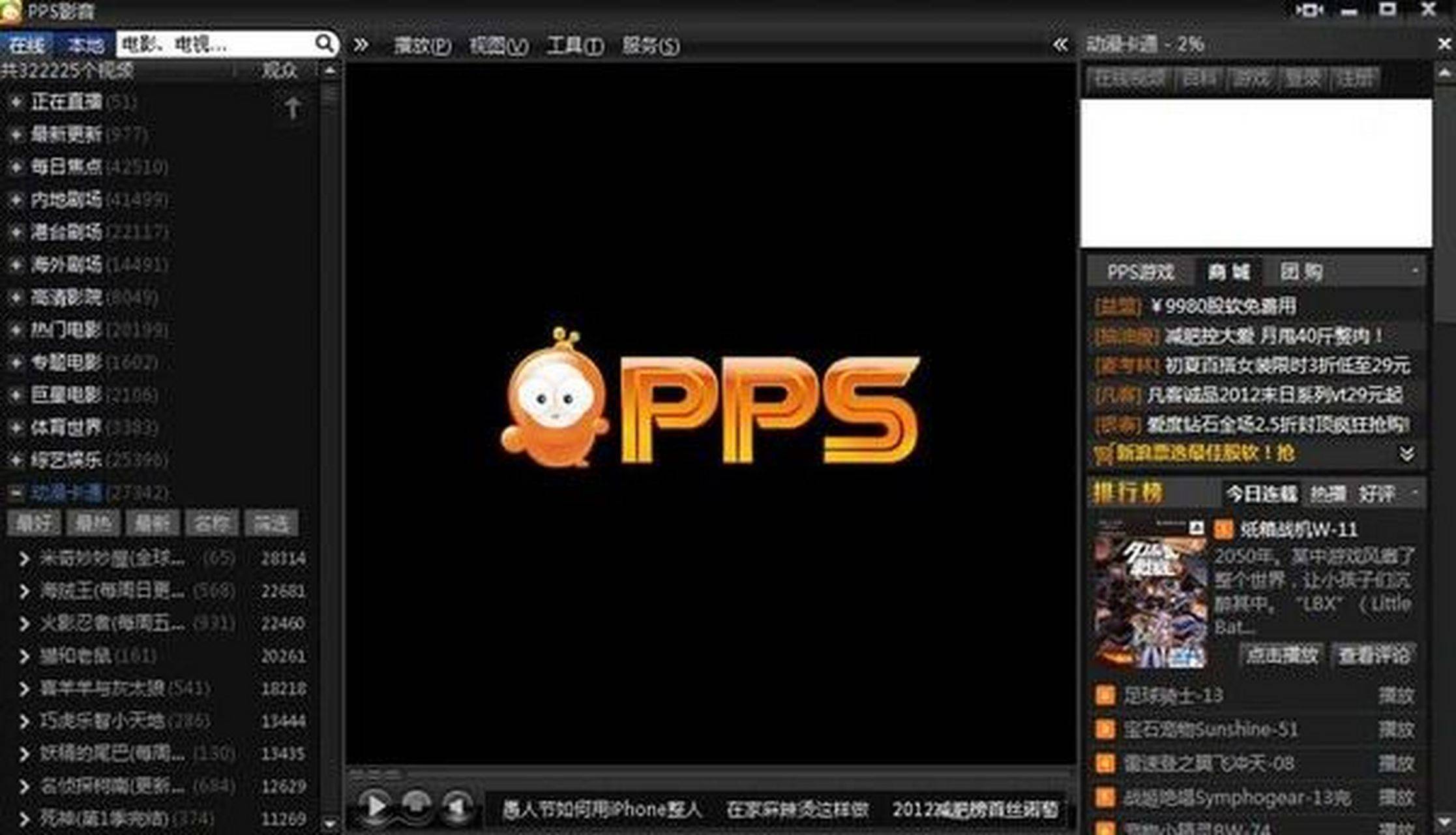
Task: Close the 动漫卡通 side panel with its X
Action: [1444, 44]
